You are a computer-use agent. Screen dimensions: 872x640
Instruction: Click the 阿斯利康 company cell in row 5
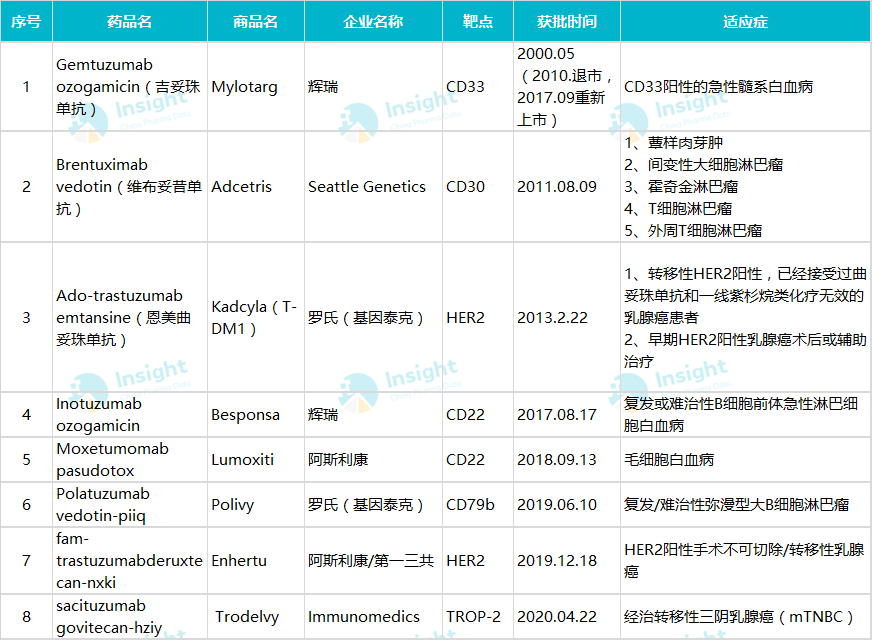click(x=373, y=460)
